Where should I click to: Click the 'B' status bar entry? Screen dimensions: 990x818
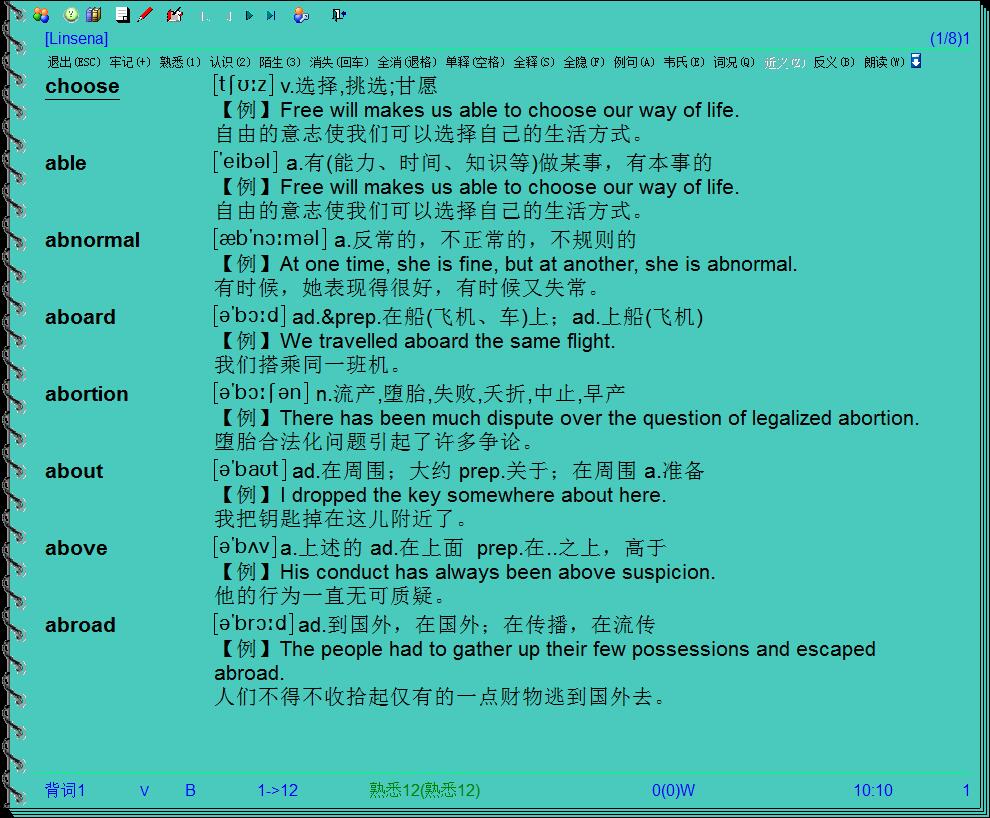point(190,790)
